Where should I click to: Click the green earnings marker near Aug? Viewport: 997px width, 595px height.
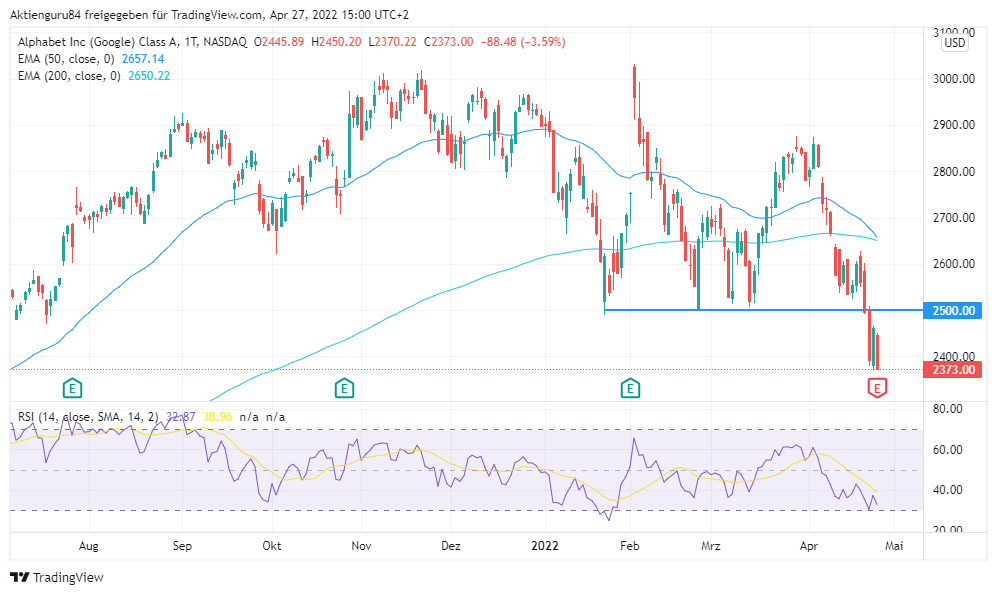pyautogui.click(x=72, y=387)
